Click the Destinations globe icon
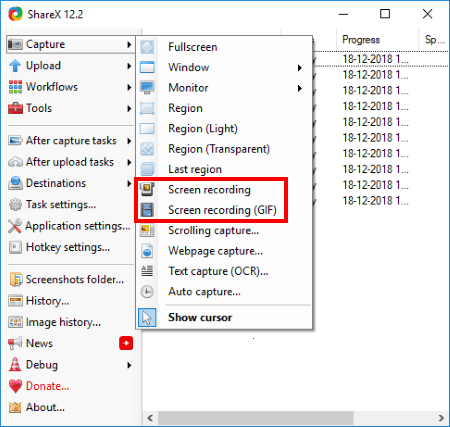This screenshot has width=450, height=427. (x=15, y=183)
